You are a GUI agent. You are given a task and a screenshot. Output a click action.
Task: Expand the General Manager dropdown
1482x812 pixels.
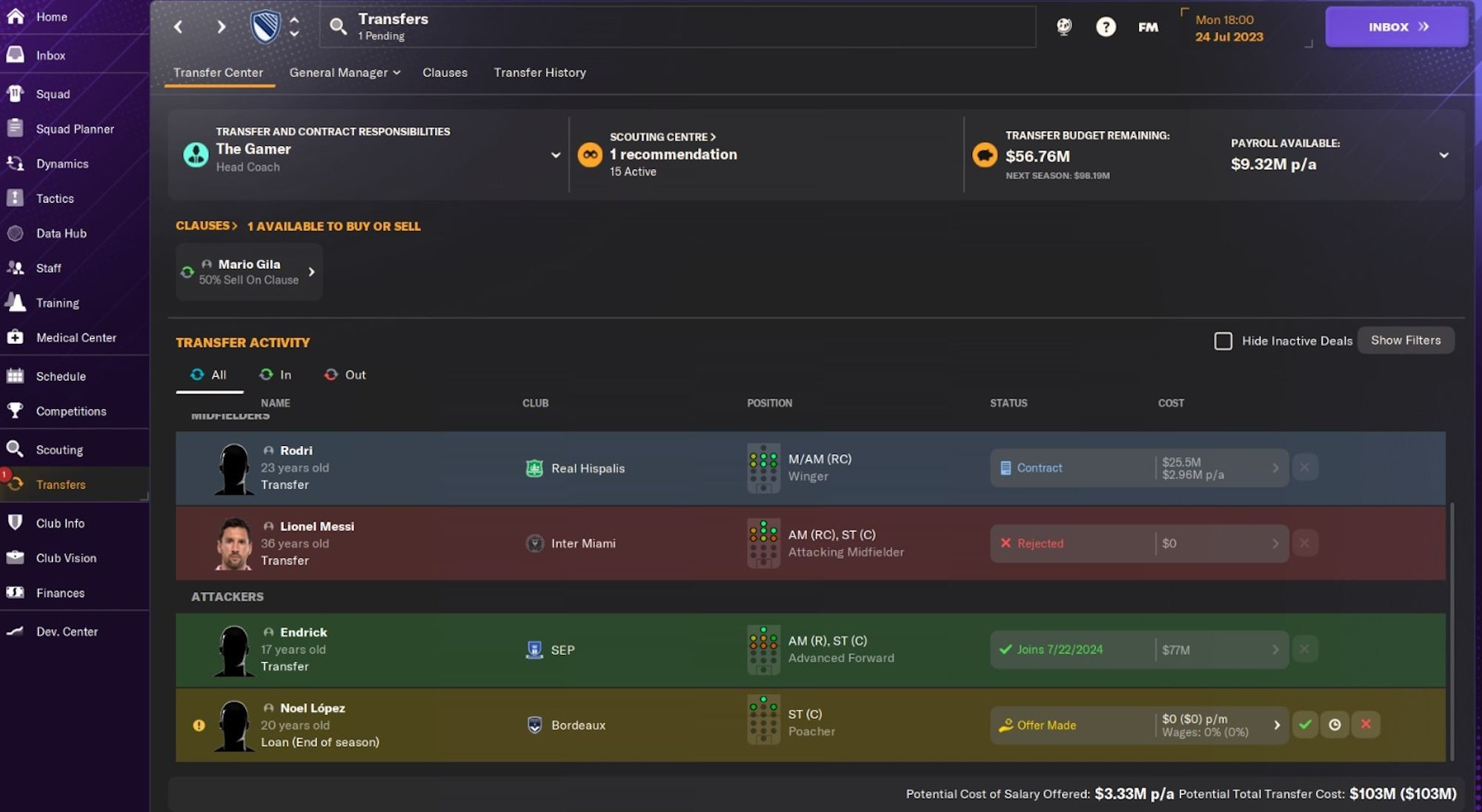(345, 73)
